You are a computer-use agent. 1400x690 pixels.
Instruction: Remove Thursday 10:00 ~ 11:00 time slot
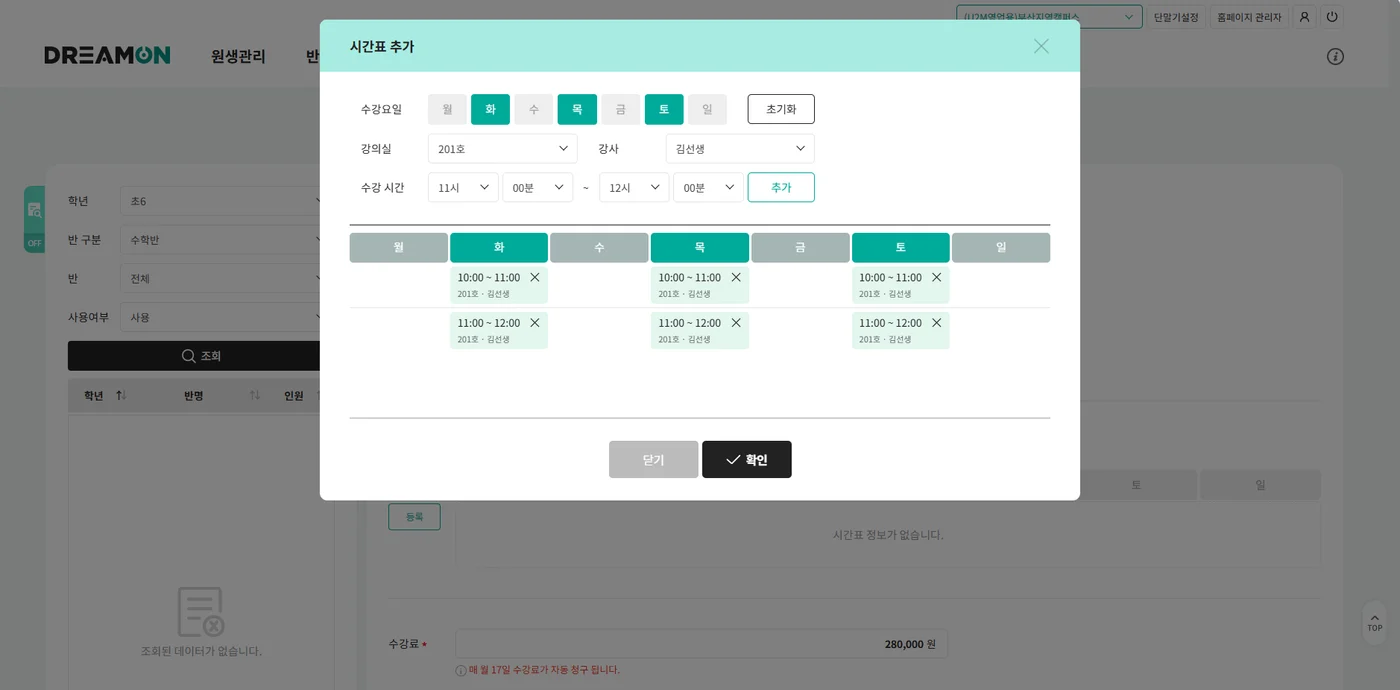[736, 277]
